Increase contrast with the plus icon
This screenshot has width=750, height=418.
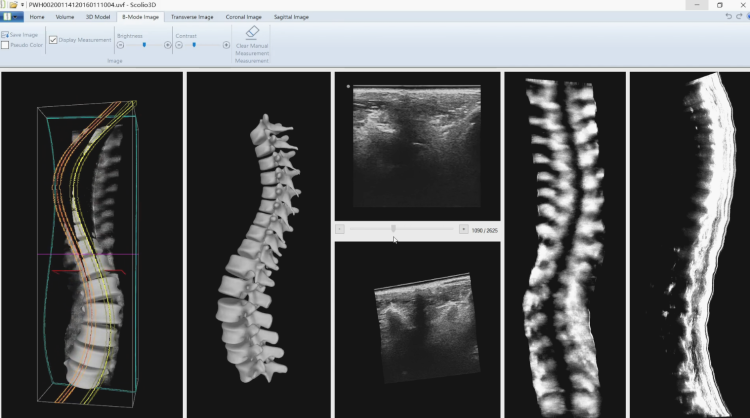pyautogui.click(x=225, y=45)
